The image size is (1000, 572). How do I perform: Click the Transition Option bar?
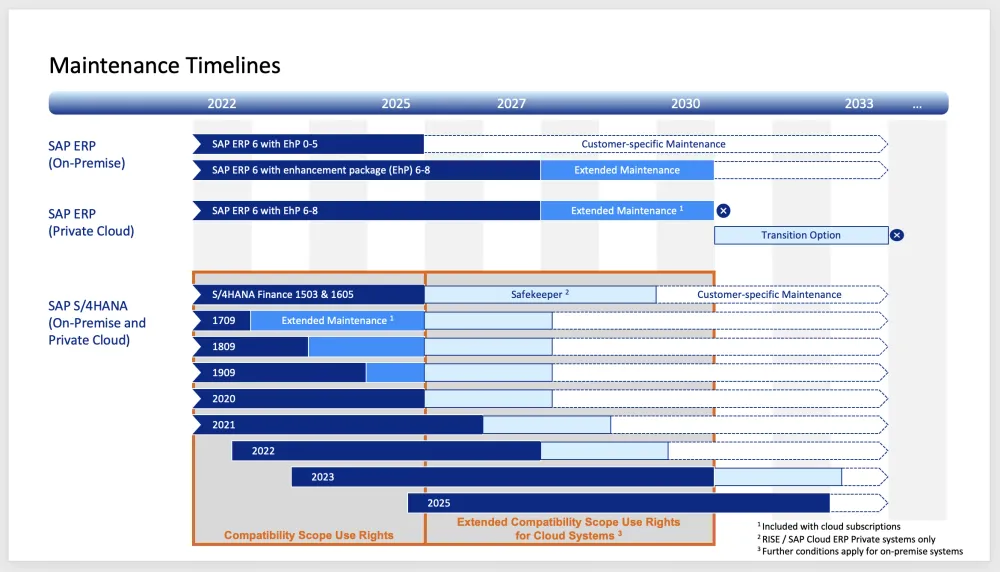click(x=800, y=235)
